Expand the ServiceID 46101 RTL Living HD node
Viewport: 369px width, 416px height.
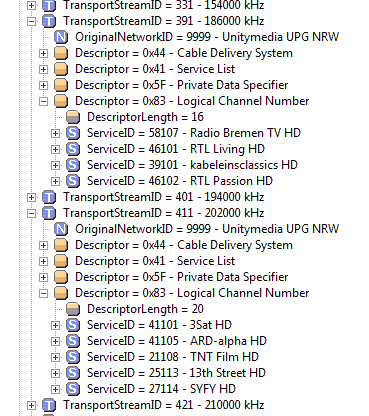[55, 149]
